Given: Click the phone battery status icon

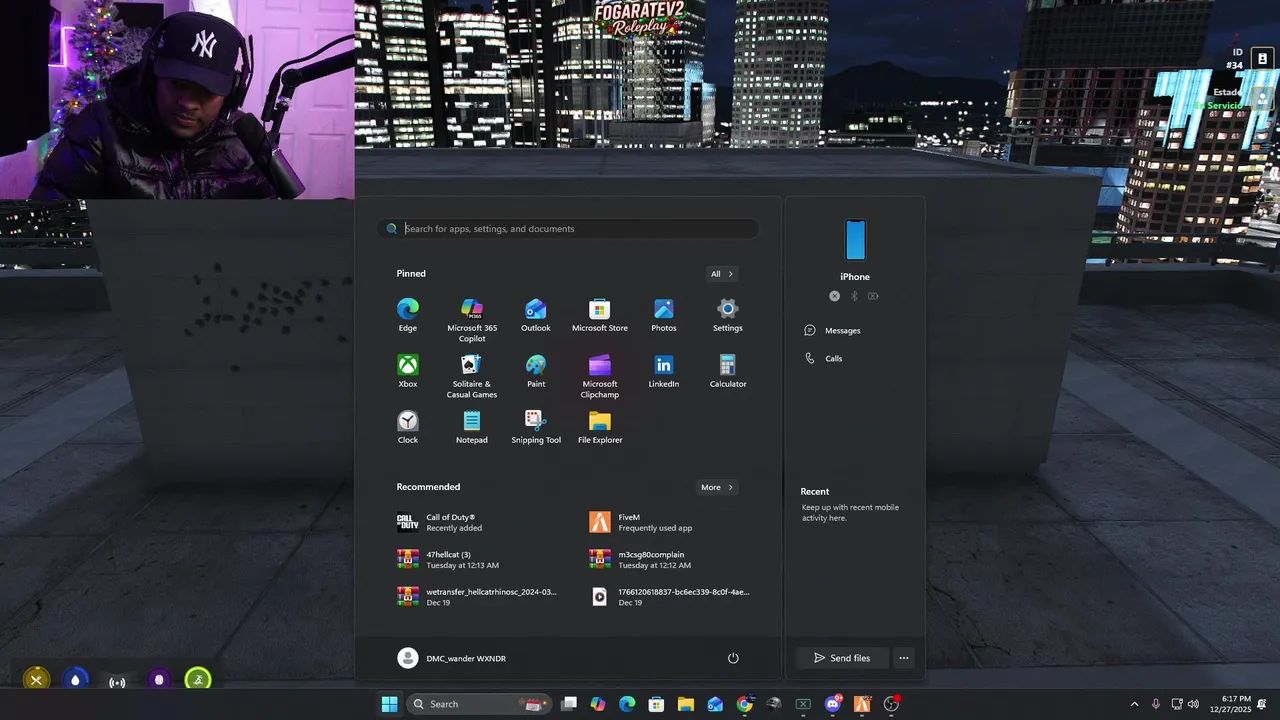Looking at the screenshot, I should point(873,296).
